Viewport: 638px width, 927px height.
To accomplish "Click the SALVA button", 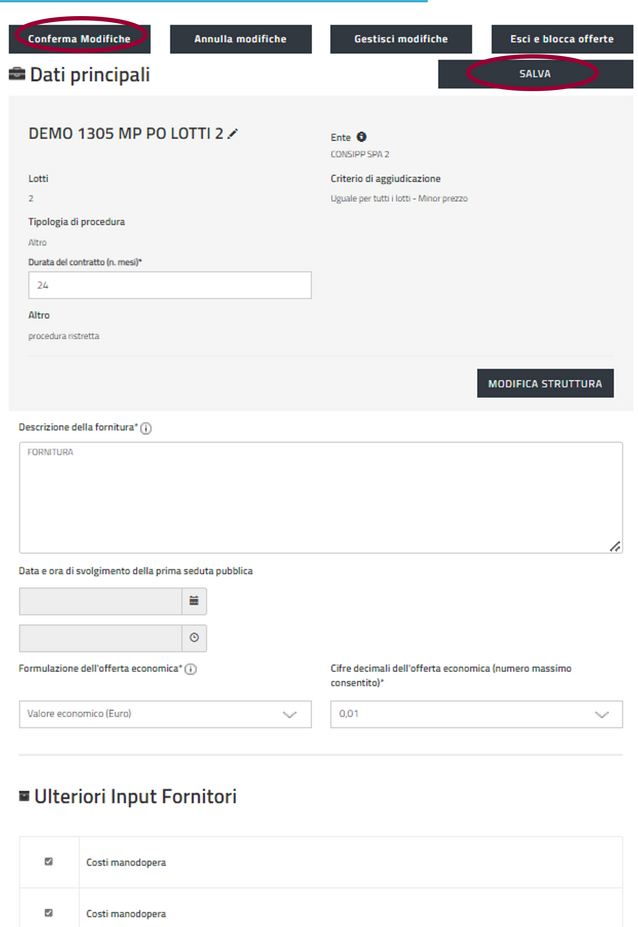I will tap(534, 74).
